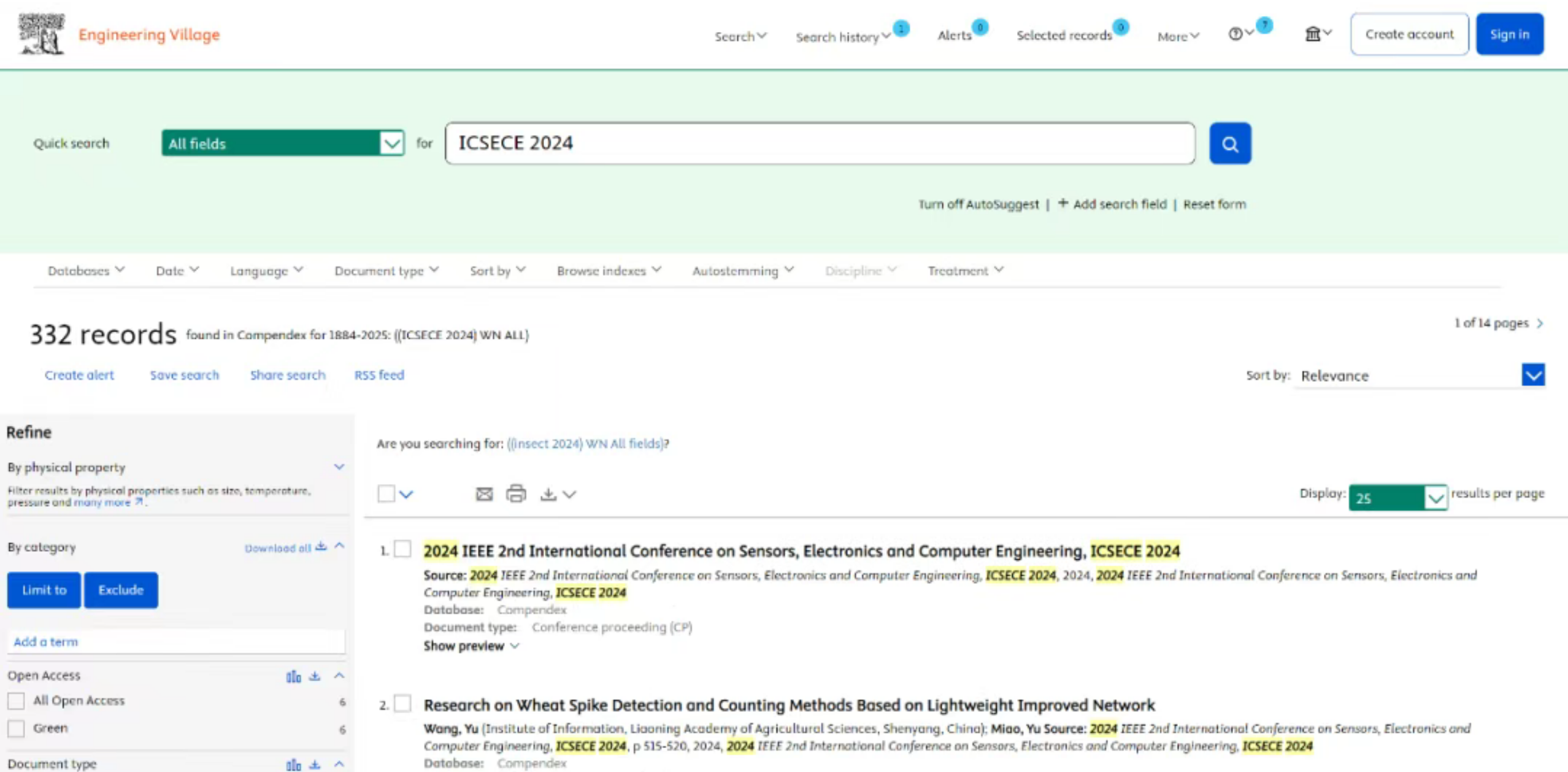
Task: Download Open Access facet data icon
Action: 315,676
